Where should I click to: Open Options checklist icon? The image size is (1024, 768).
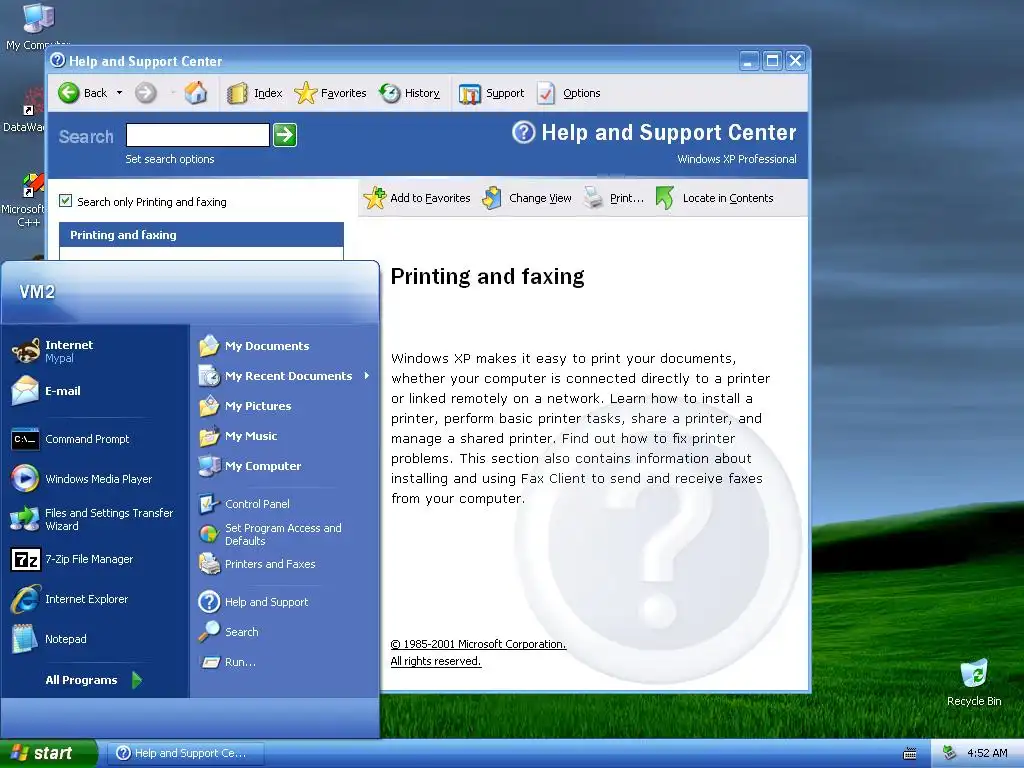[546, 93]
